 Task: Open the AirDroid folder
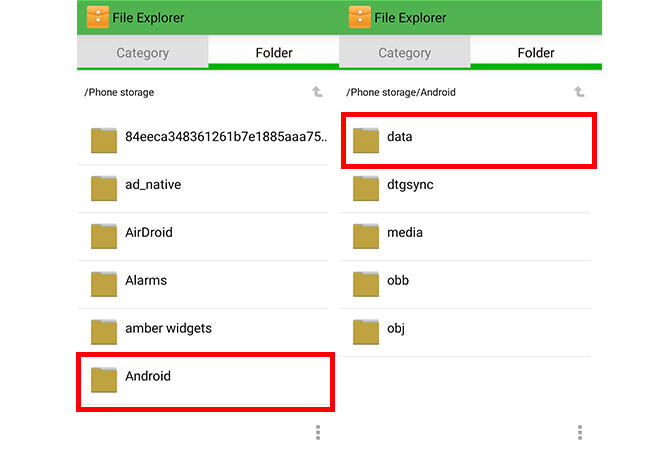coord(203,237)
